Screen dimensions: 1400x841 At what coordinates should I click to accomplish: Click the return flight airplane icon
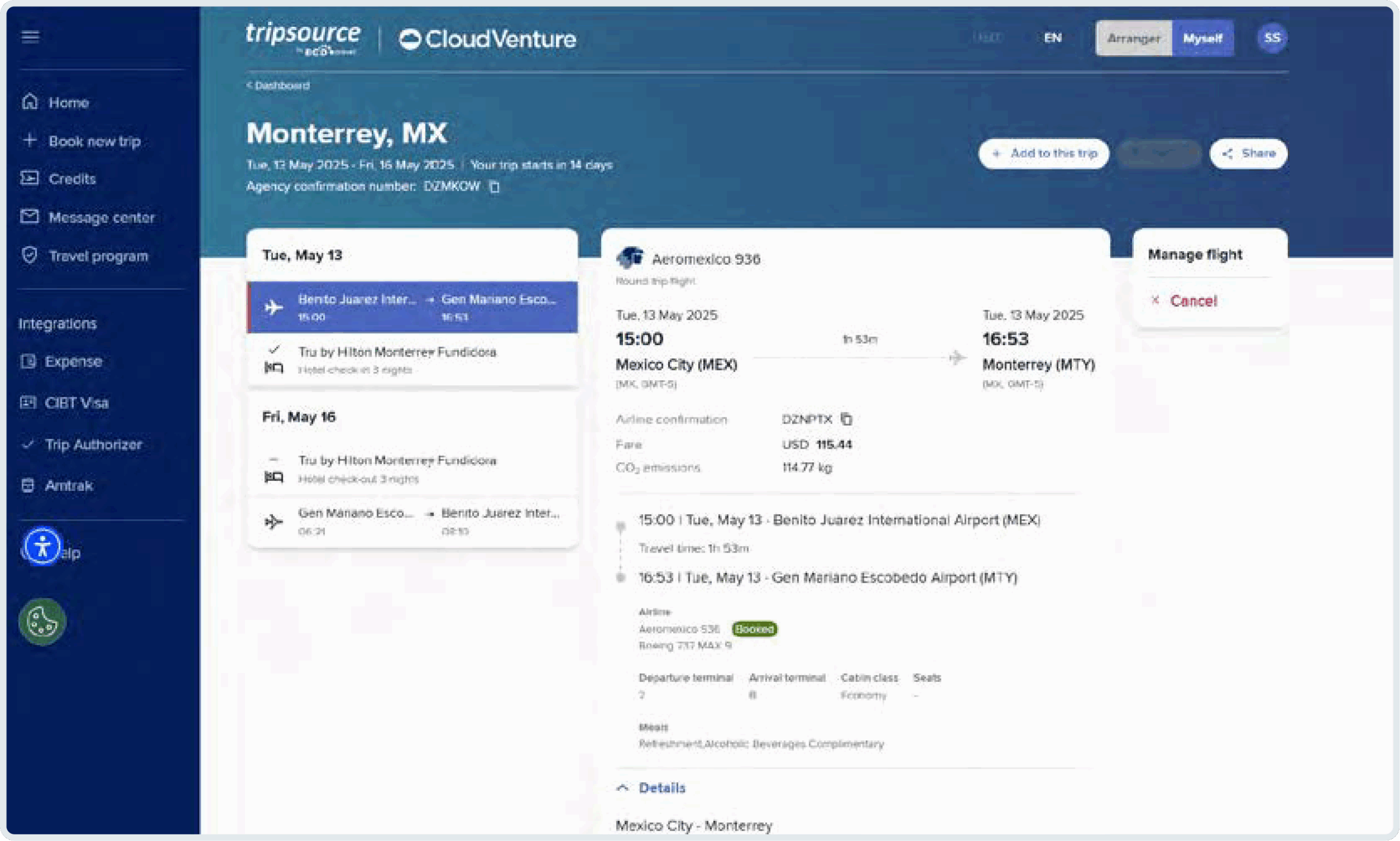(x=273, y=521)
